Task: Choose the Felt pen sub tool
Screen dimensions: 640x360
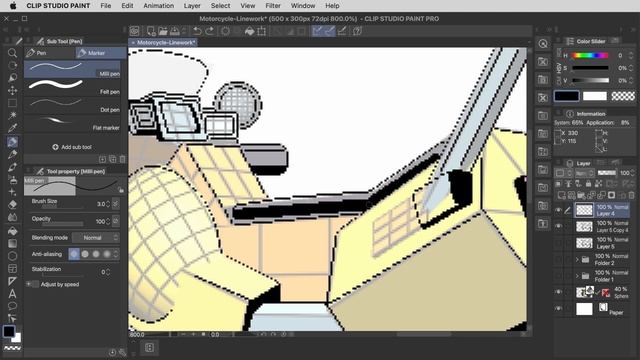Action: pyautogui.click(x=72, y=87)
